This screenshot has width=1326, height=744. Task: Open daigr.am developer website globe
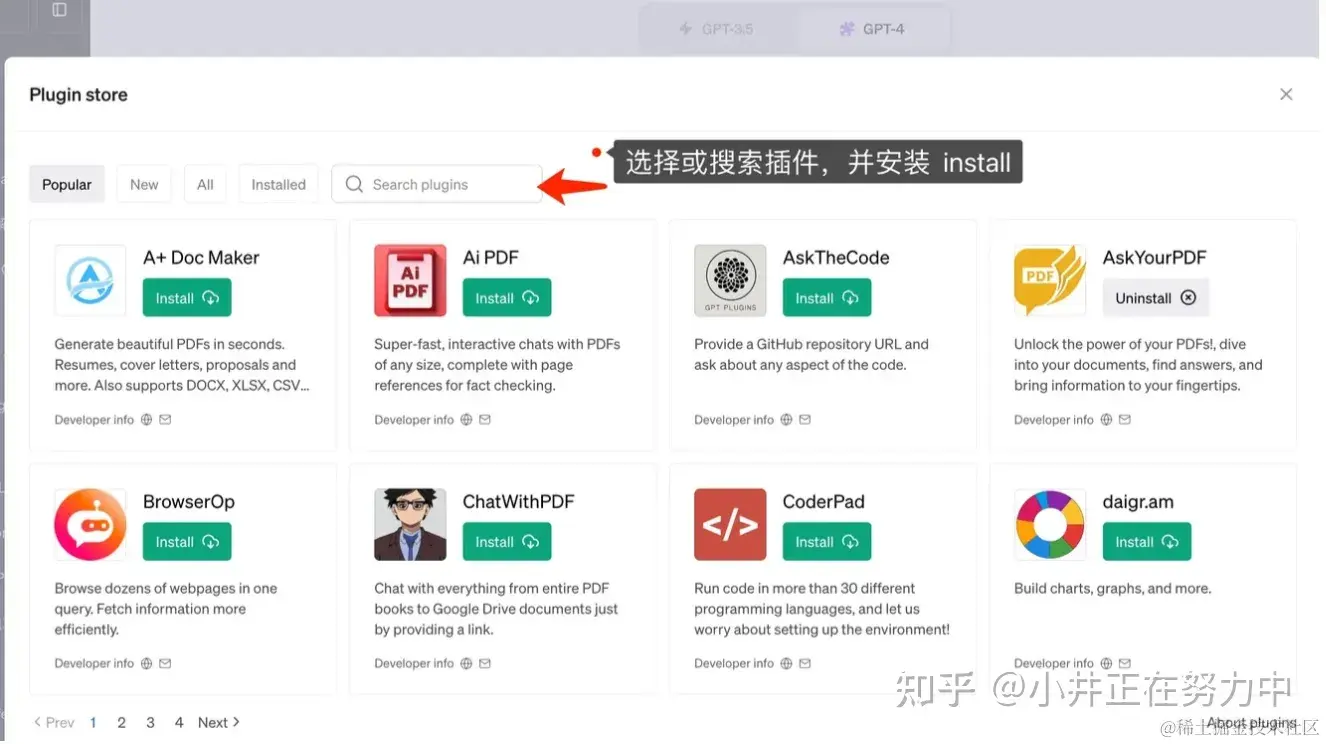[1106, 664]
